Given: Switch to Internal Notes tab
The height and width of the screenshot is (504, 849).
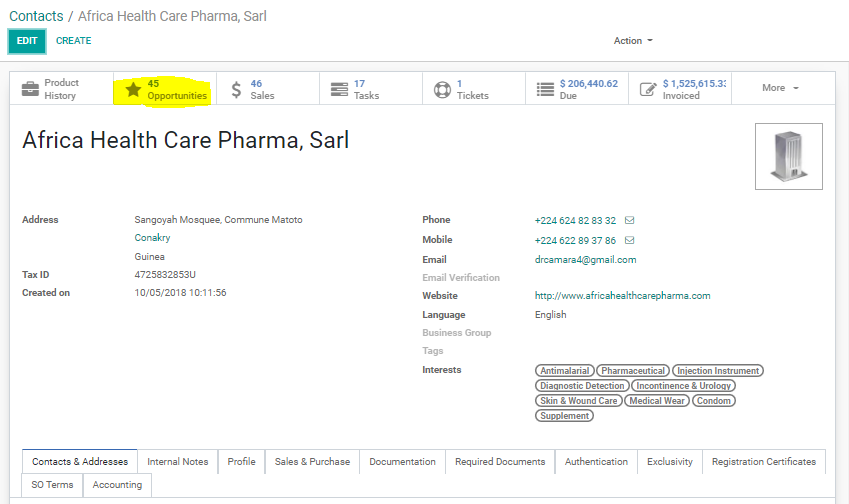Looking at the screenshot, I should (x=178, y=462).
